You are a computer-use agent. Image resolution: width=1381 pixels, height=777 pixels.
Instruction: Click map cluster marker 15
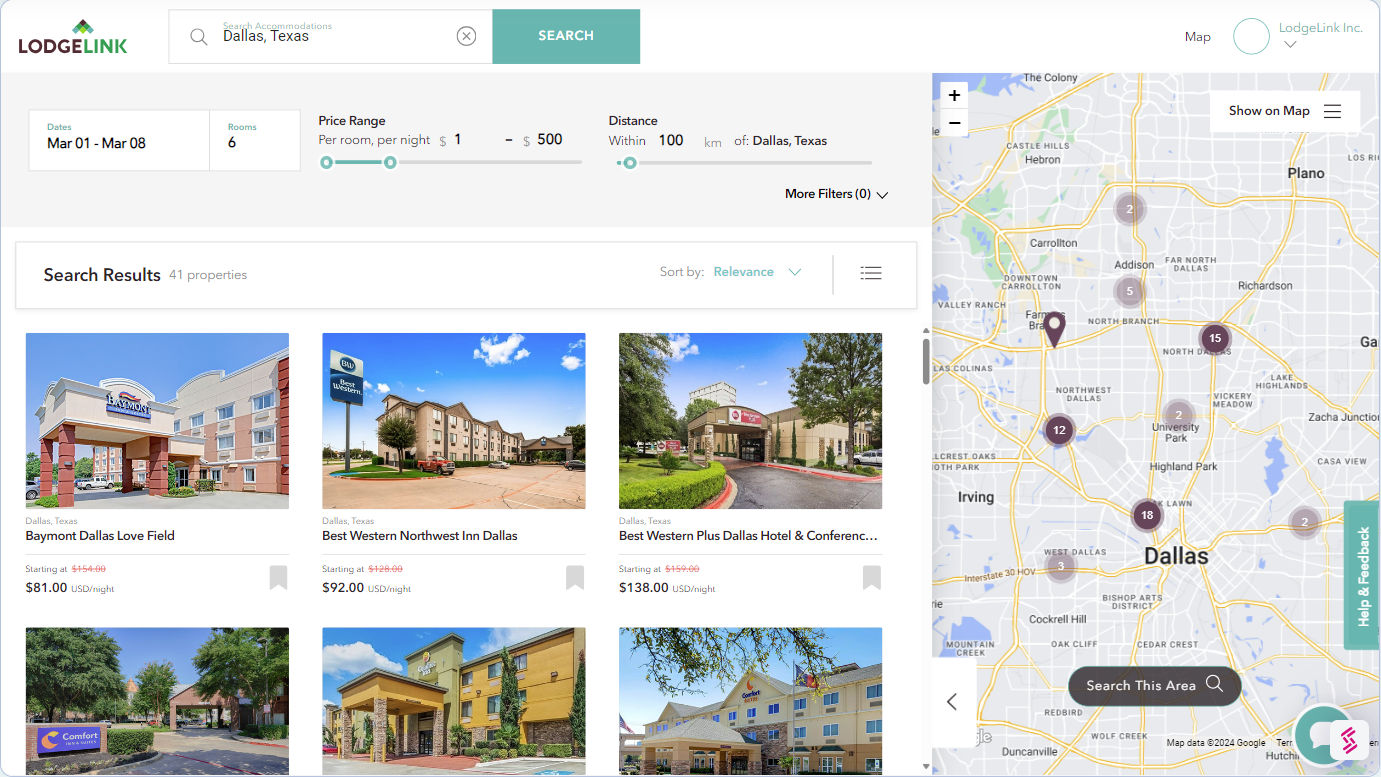[x=1214, y=338]
